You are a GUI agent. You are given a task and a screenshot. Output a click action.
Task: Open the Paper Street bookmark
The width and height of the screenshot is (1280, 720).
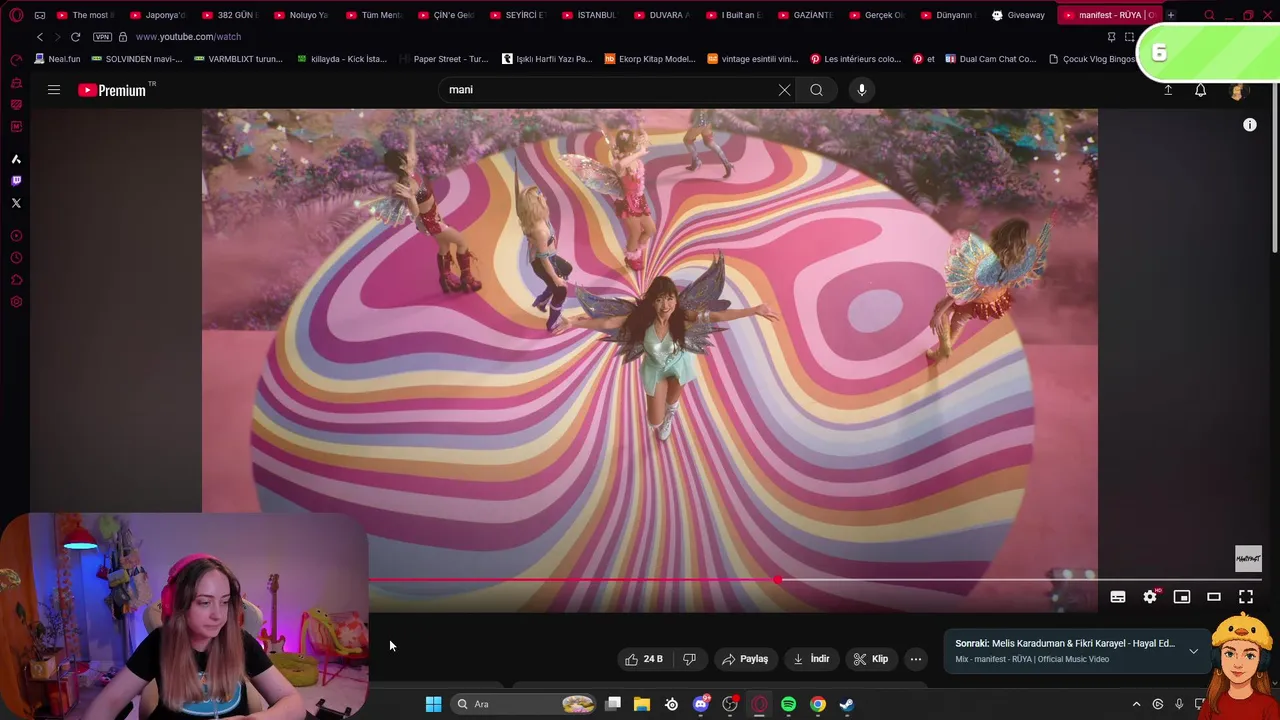[443, 59]
